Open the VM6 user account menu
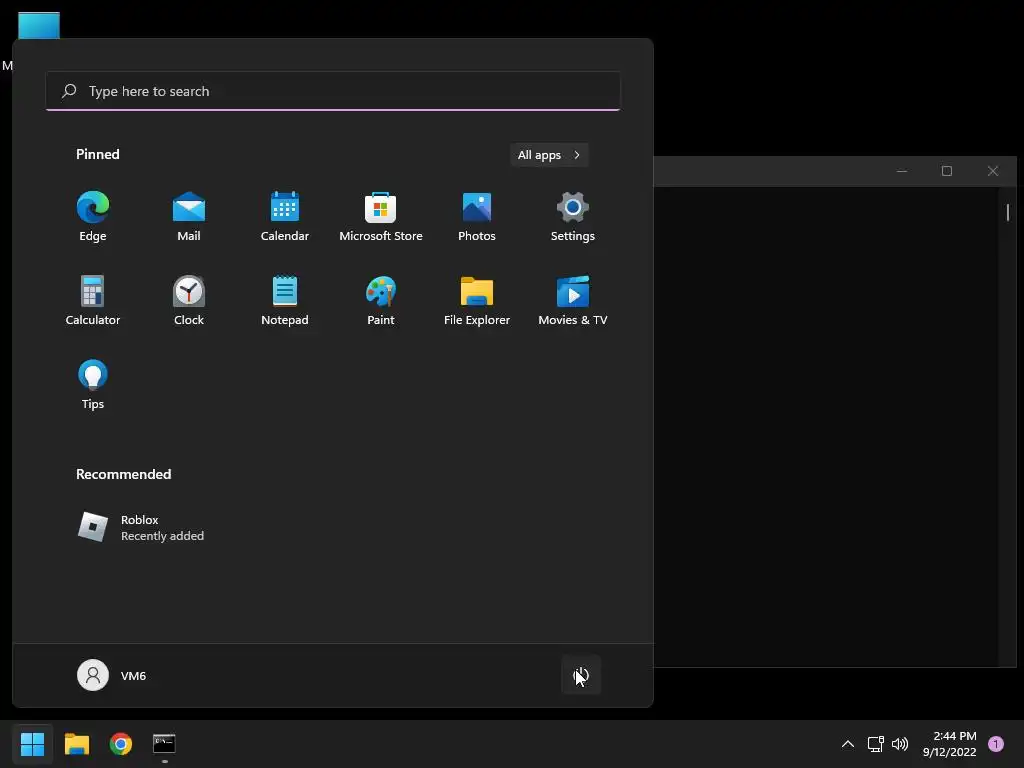Screen dimensions: 1024x768 pos(112,675)
